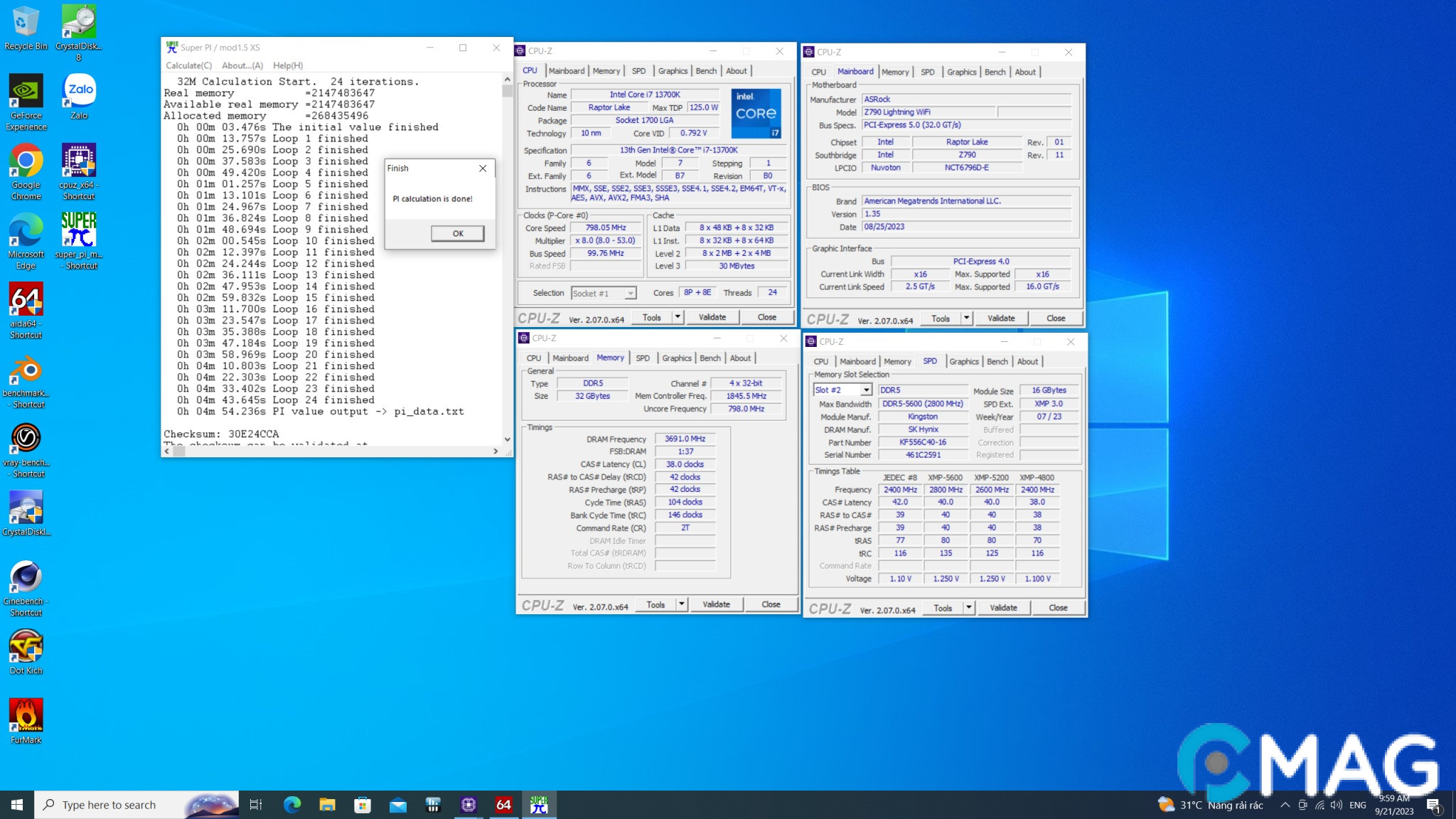Switch to the Bench tab in the CPU window

[706, 71]
